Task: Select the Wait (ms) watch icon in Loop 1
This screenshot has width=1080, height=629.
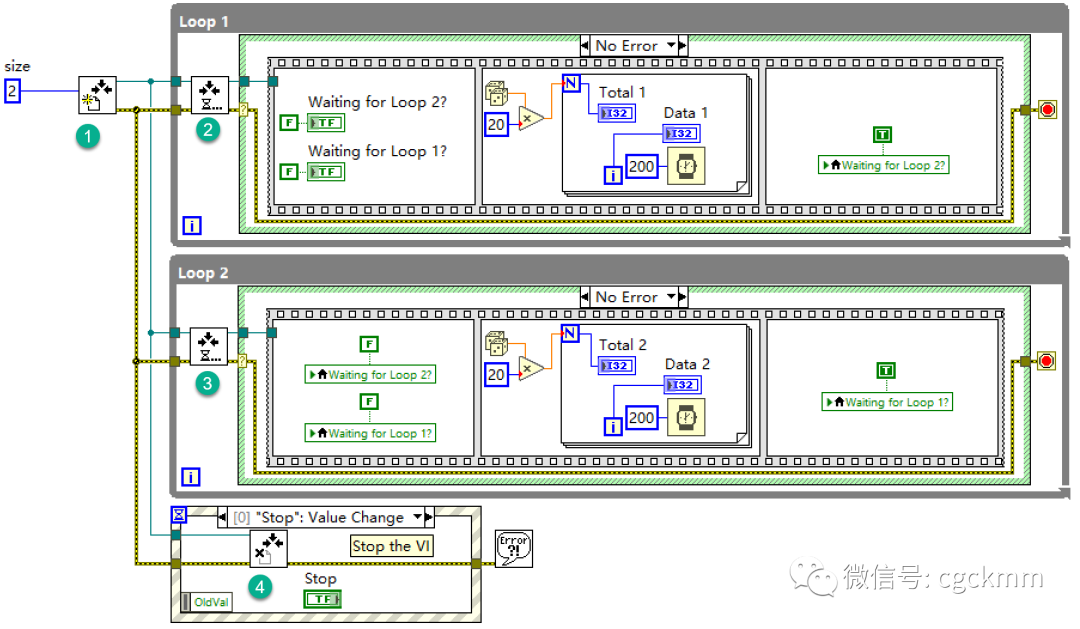Action: click(686, 166)
